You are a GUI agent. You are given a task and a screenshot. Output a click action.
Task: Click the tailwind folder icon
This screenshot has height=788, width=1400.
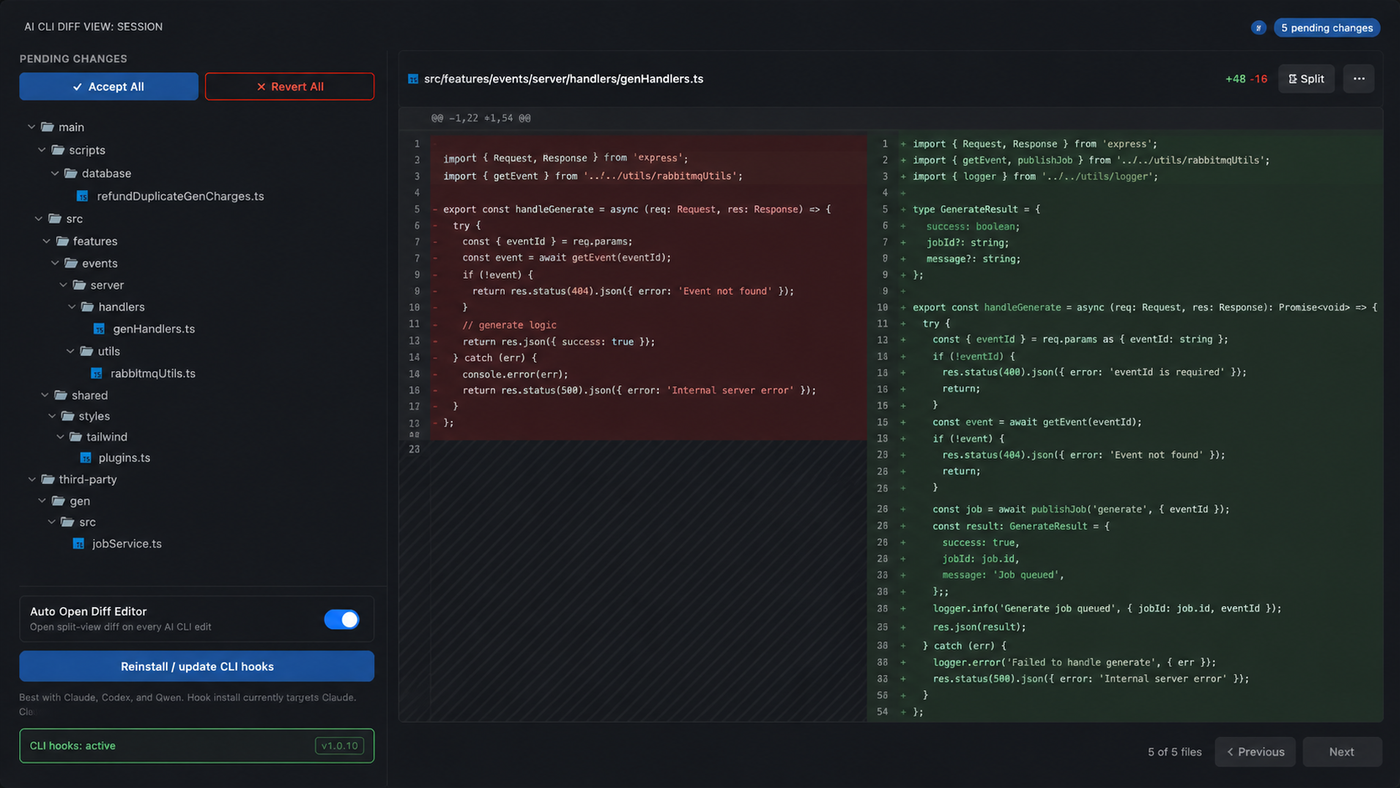click(x=75, y=437)
